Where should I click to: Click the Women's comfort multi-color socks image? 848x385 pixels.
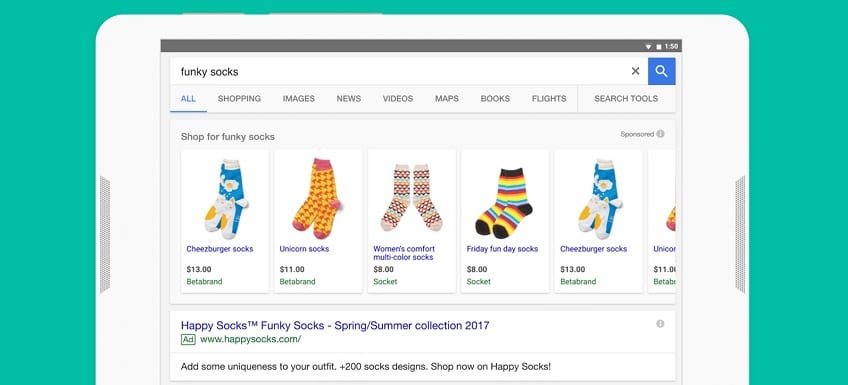click(x=411, y=197)
